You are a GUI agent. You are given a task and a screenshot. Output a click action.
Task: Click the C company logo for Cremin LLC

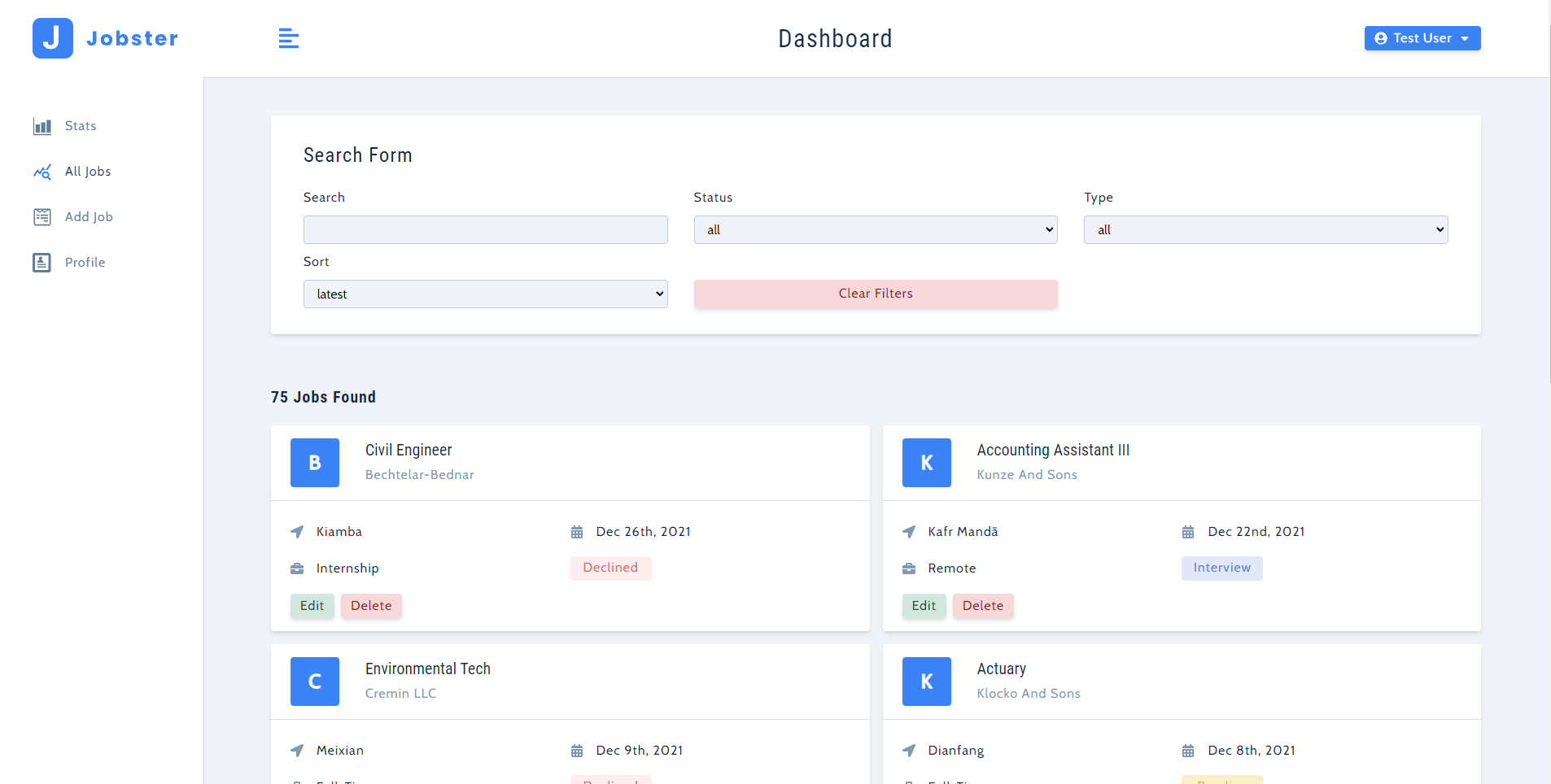pos(315,682)
